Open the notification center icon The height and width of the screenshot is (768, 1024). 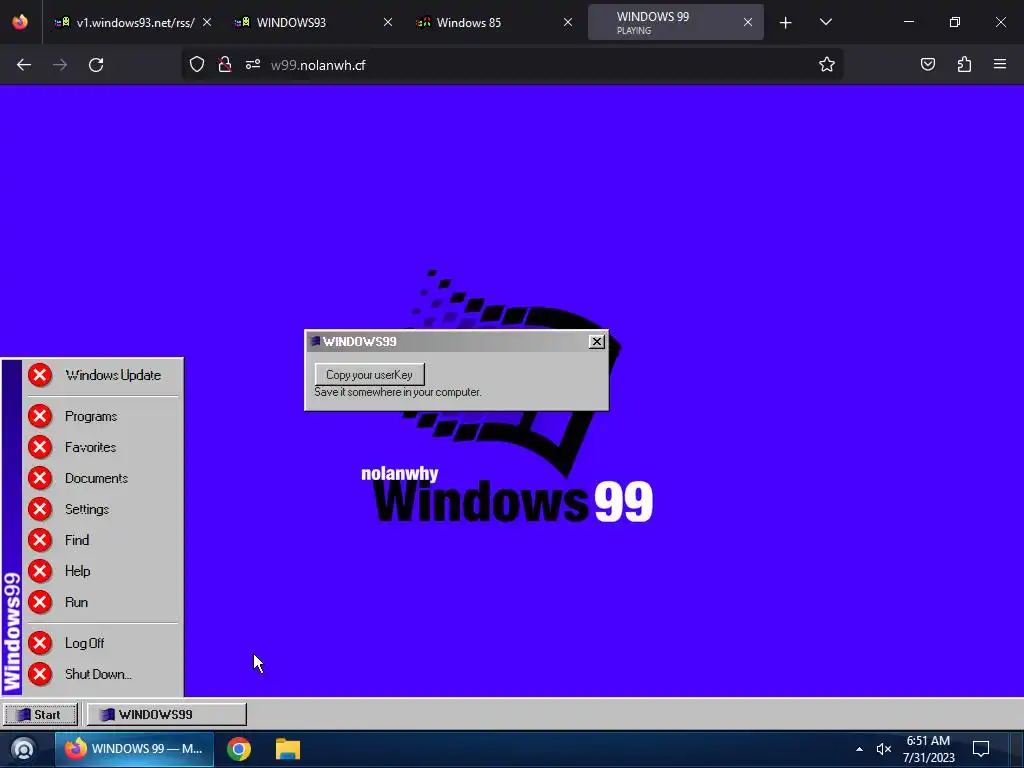click(x=980, y=749)
